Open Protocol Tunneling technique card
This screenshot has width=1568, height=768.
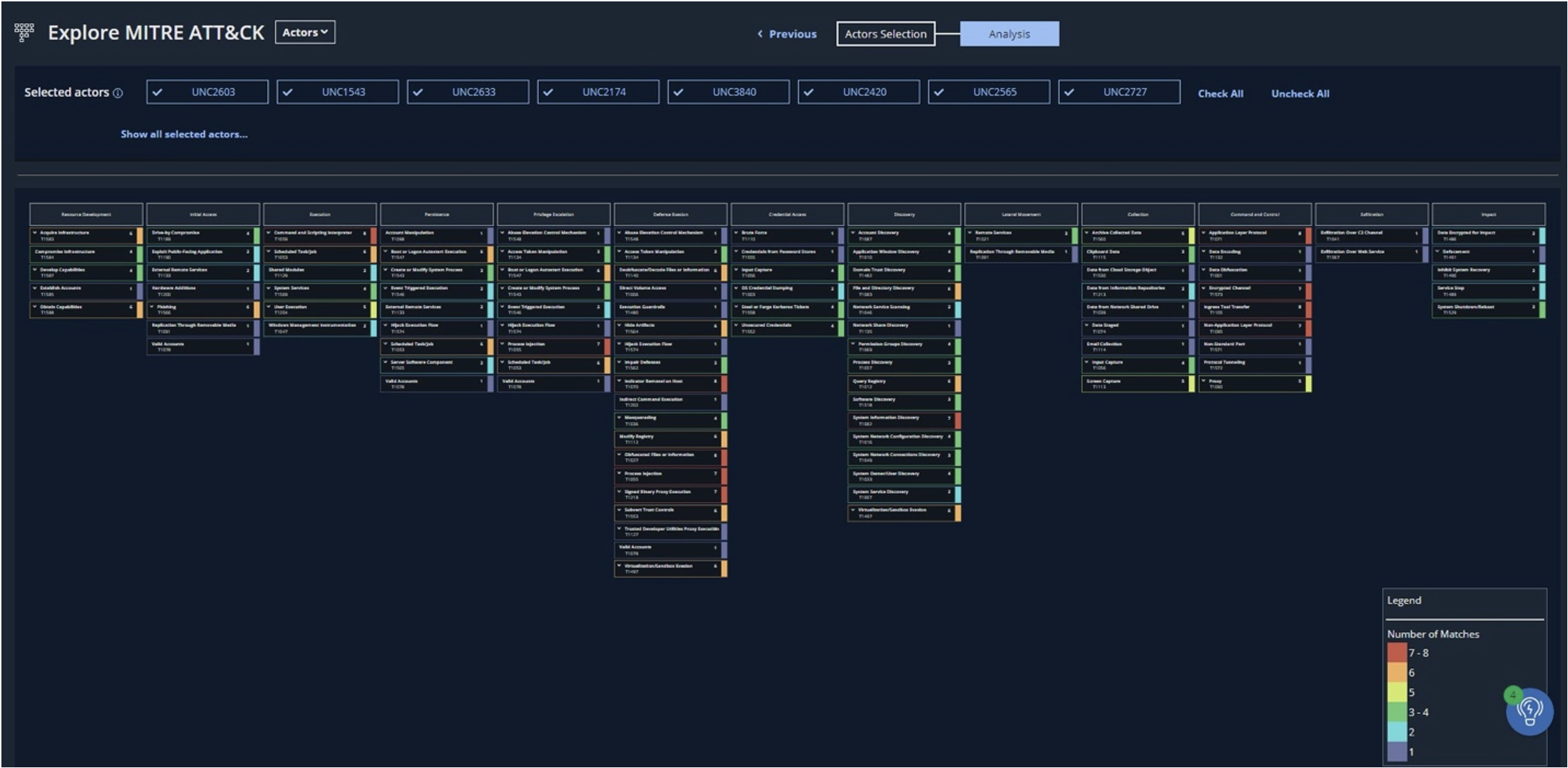tap(1255, 365)
